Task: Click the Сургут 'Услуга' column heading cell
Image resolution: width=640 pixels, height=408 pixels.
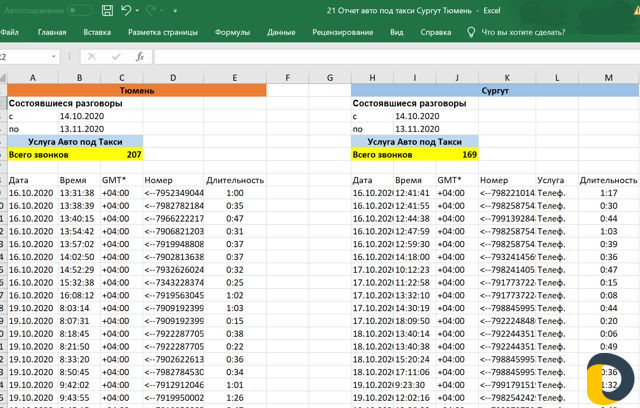Action: click(x=557, y=180)
